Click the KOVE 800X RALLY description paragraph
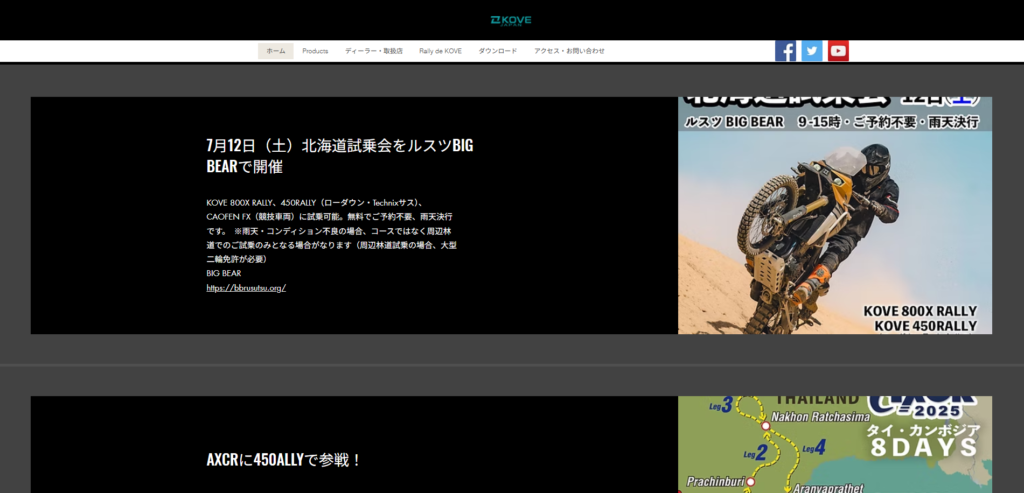 click(332, 231)
